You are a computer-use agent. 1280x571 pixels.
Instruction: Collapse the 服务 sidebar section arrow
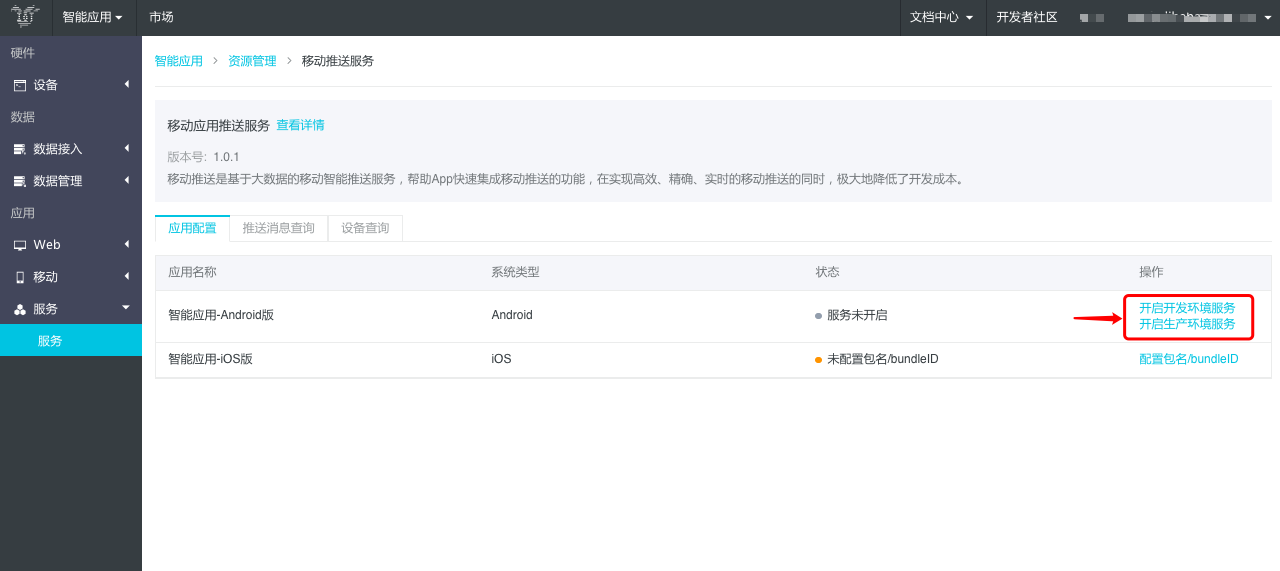click(126, 308)
